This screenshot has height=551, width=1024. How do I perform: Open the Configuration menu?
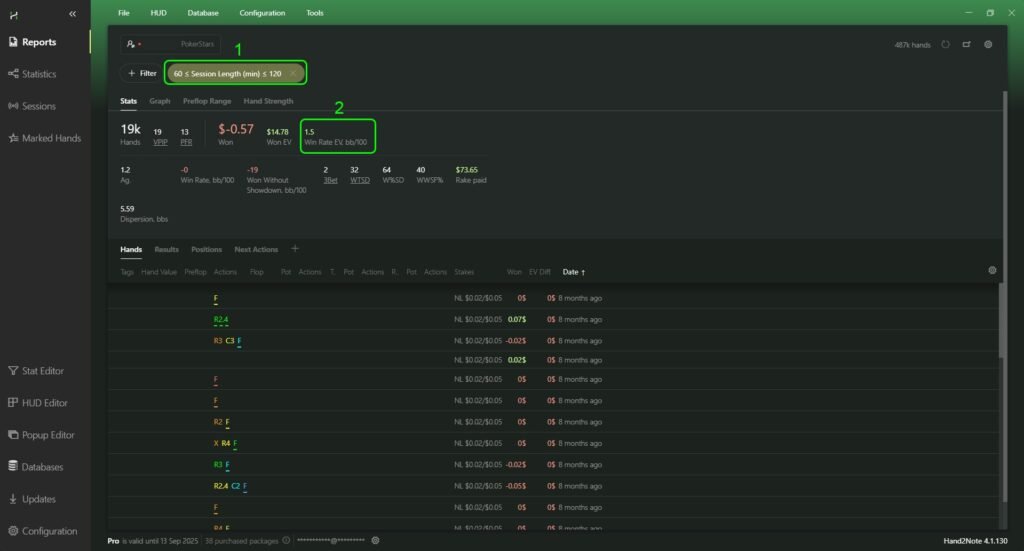262,13
